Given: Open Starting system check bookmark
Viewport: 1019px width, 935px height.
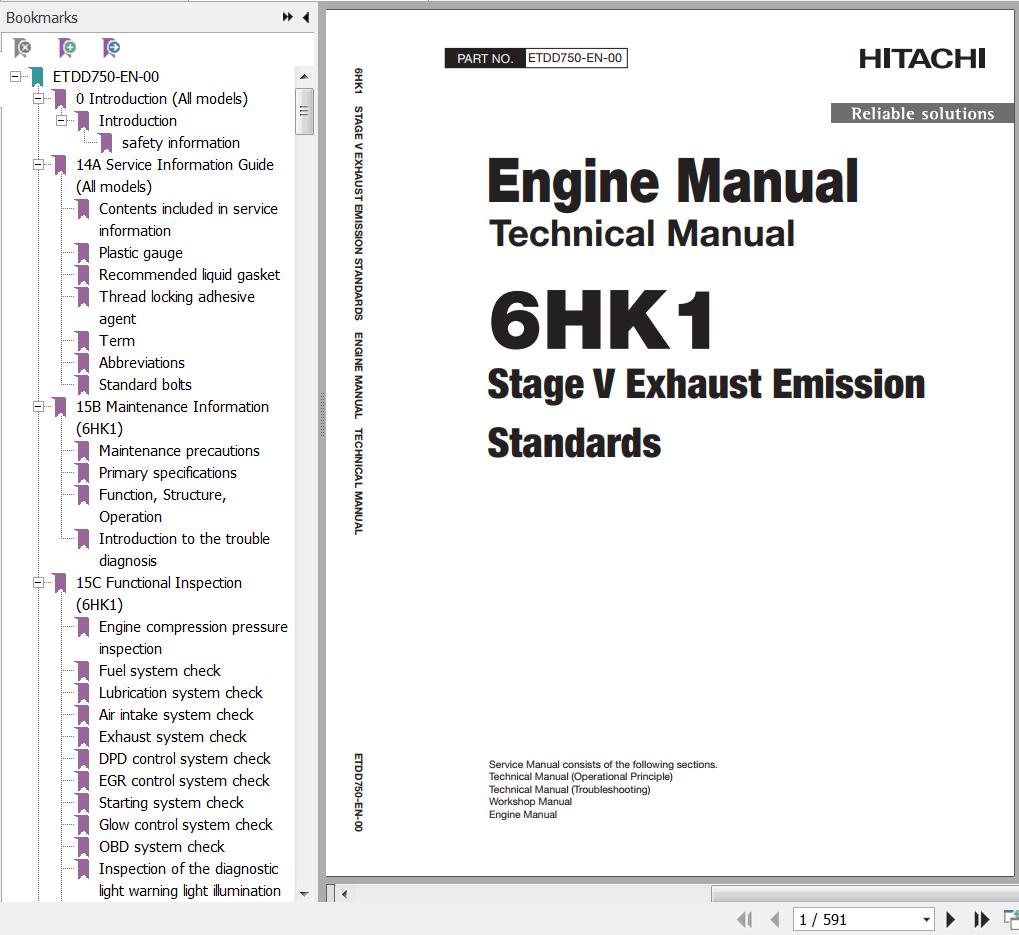Looking at the screenshot, I should [x=171, y=803].
